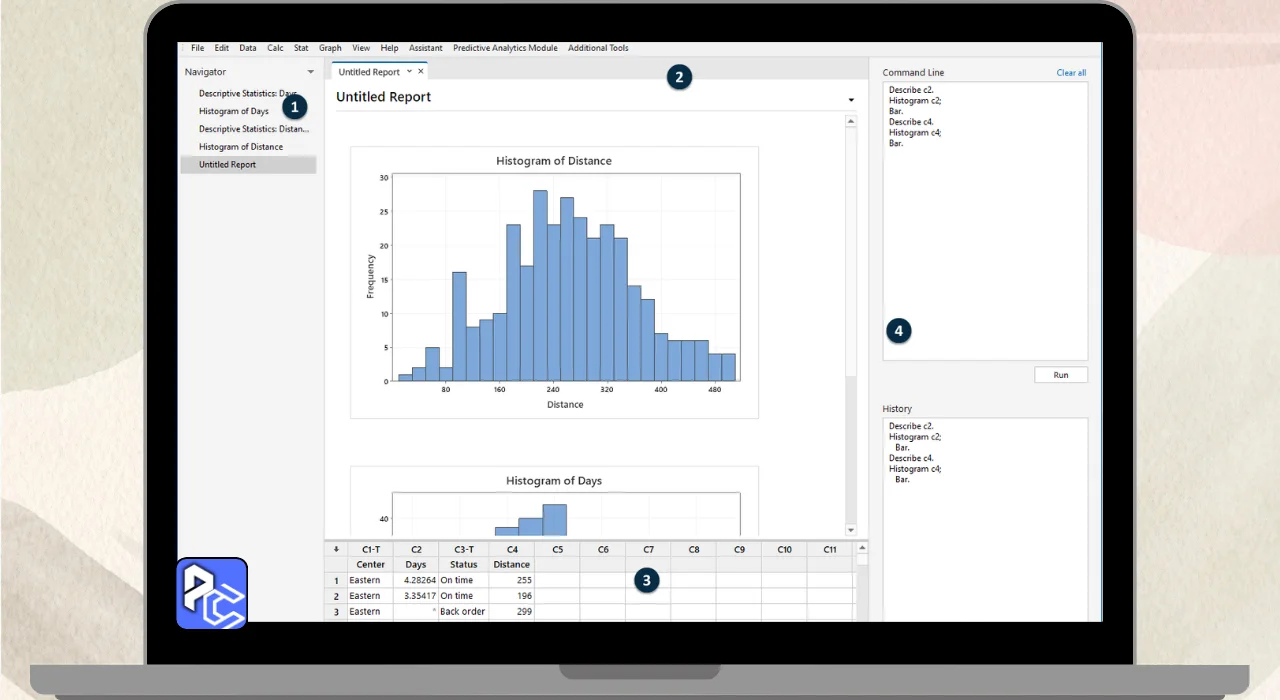Select column header C6

603,549
